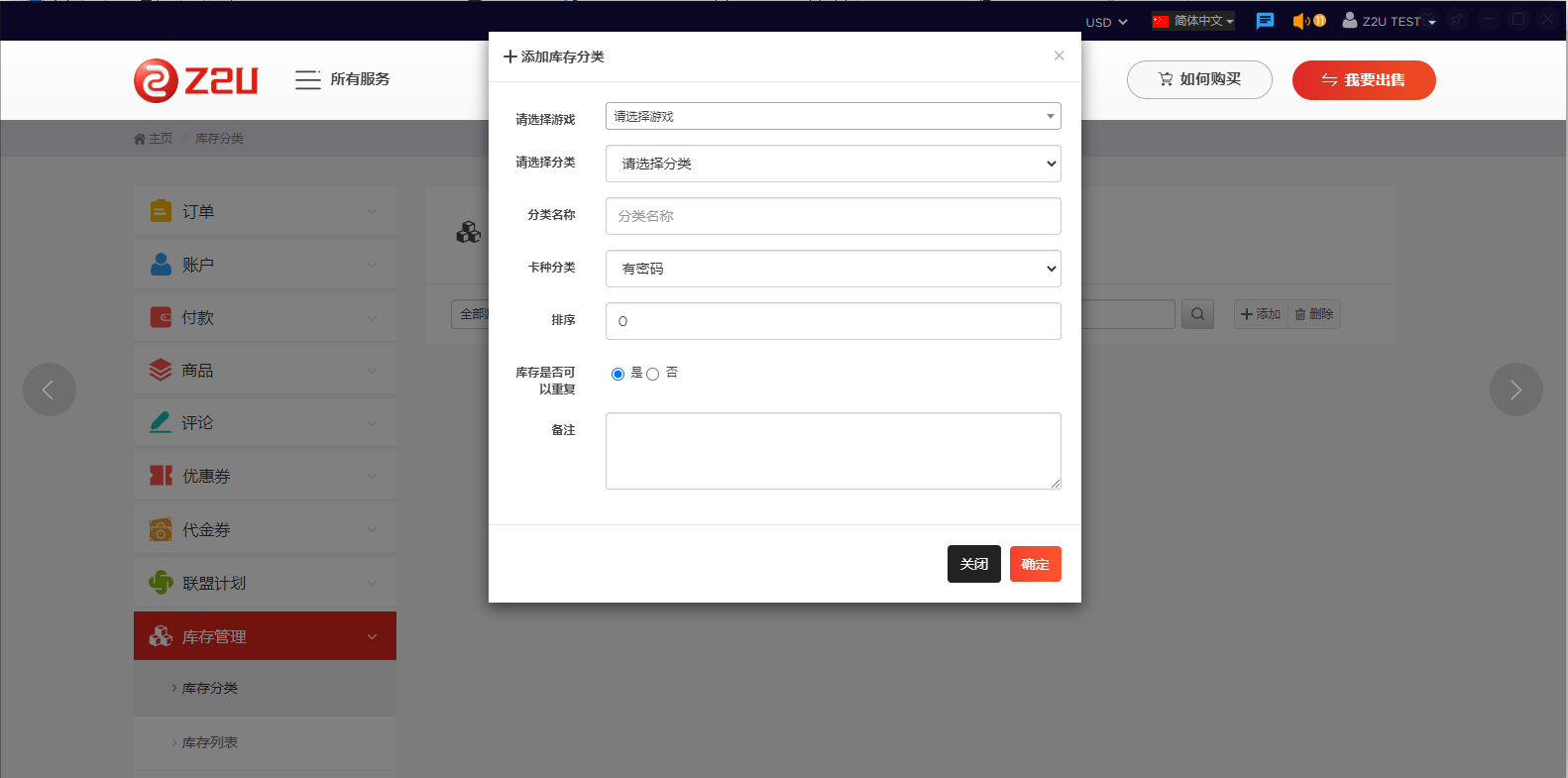Open the 所有服务 hamburger menu
Image resolution: width=1568 pixels, height=778 pixels.
coord(342,79)
